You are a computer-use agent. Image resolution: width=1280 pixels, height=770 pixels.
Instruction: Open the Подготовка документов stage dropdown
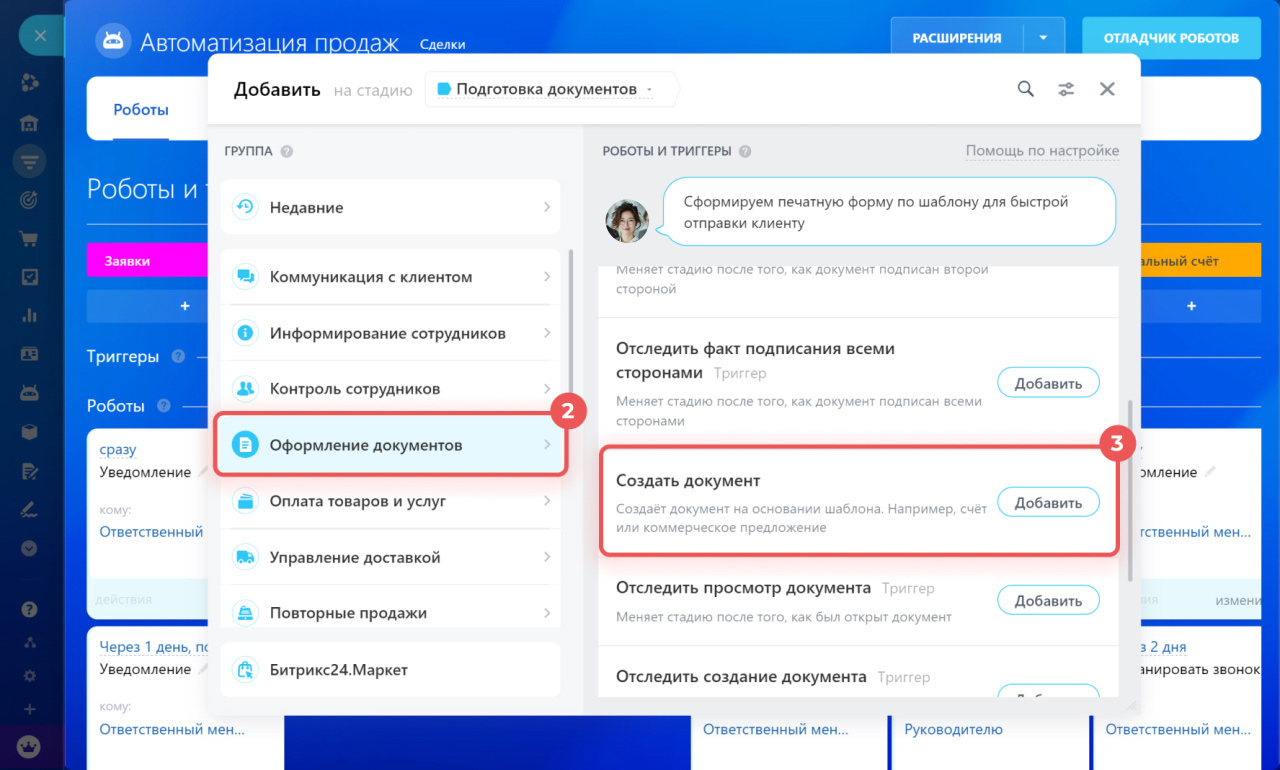tap(552, 89)
